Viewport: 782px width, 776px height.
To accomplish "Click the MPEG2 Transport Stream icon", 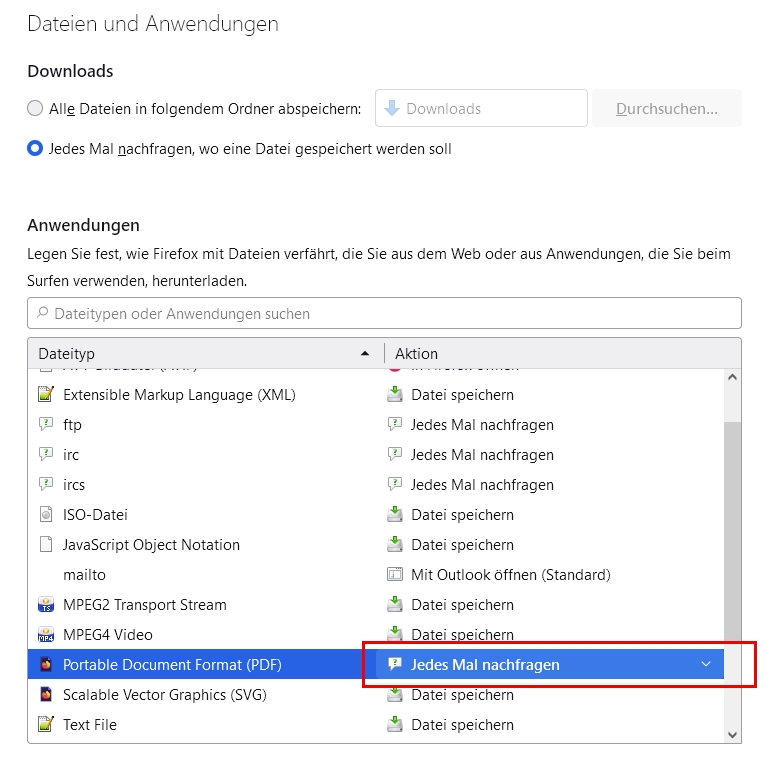I will (x=45, y=605).
